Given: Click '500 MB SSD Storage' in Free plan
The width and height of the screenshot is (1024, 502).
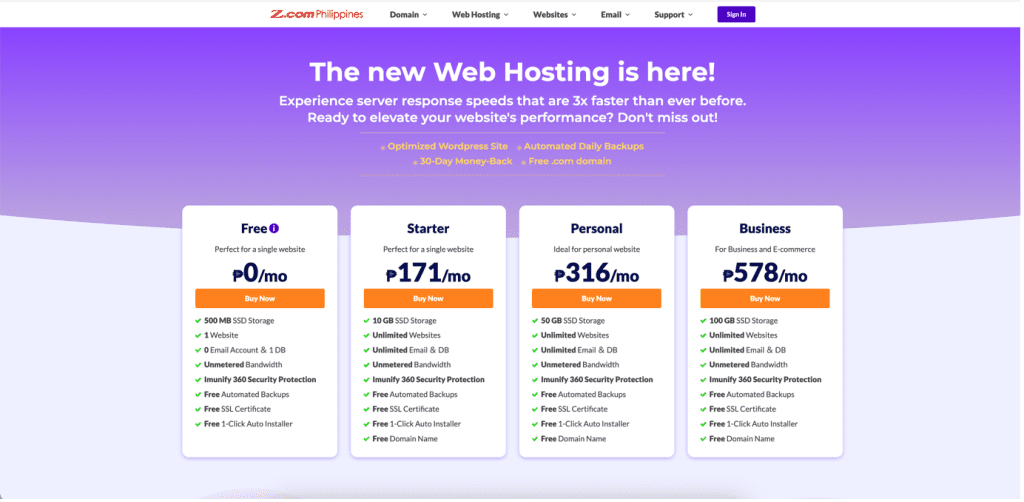Looking at the screenshot, I should 239,321.
